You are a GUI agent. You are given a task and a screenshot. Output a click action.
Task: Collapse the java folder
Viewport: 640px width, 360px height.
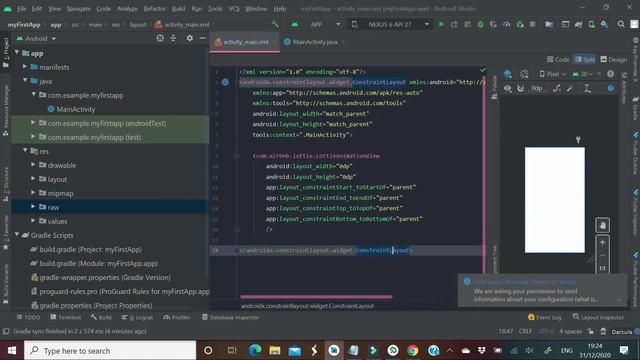pyautogui.click(x=25, y=80)
